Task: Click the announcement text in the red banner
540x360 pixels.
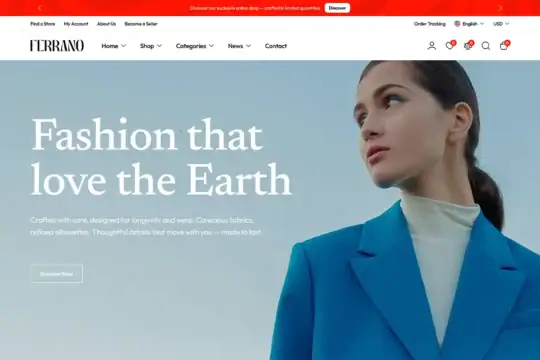Action: coord(255,8)
